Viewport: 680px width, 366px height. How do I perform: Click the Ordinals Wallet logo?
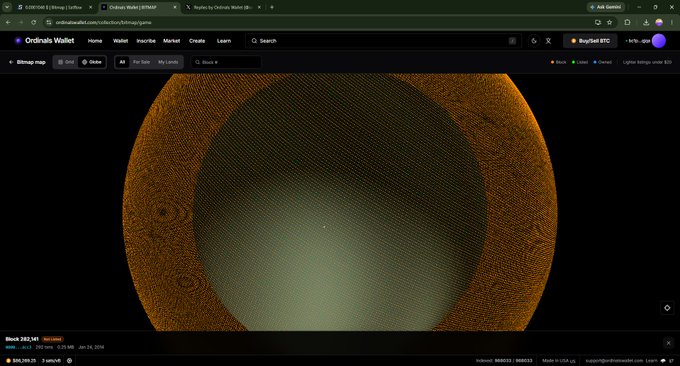click(x=45, y=41)
